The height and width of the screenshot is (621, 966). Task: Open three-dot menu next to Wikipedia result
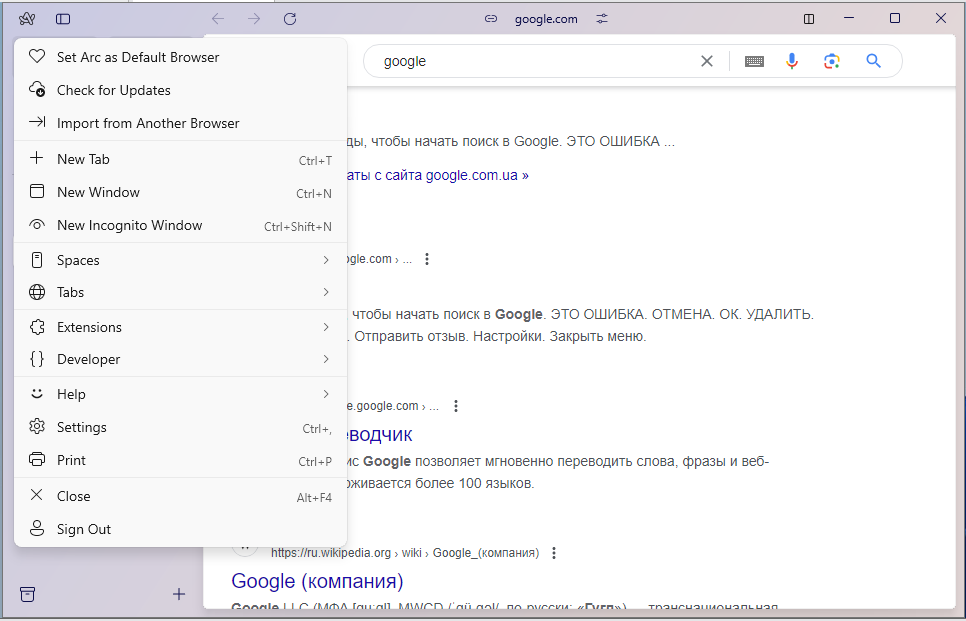[554, 553]
